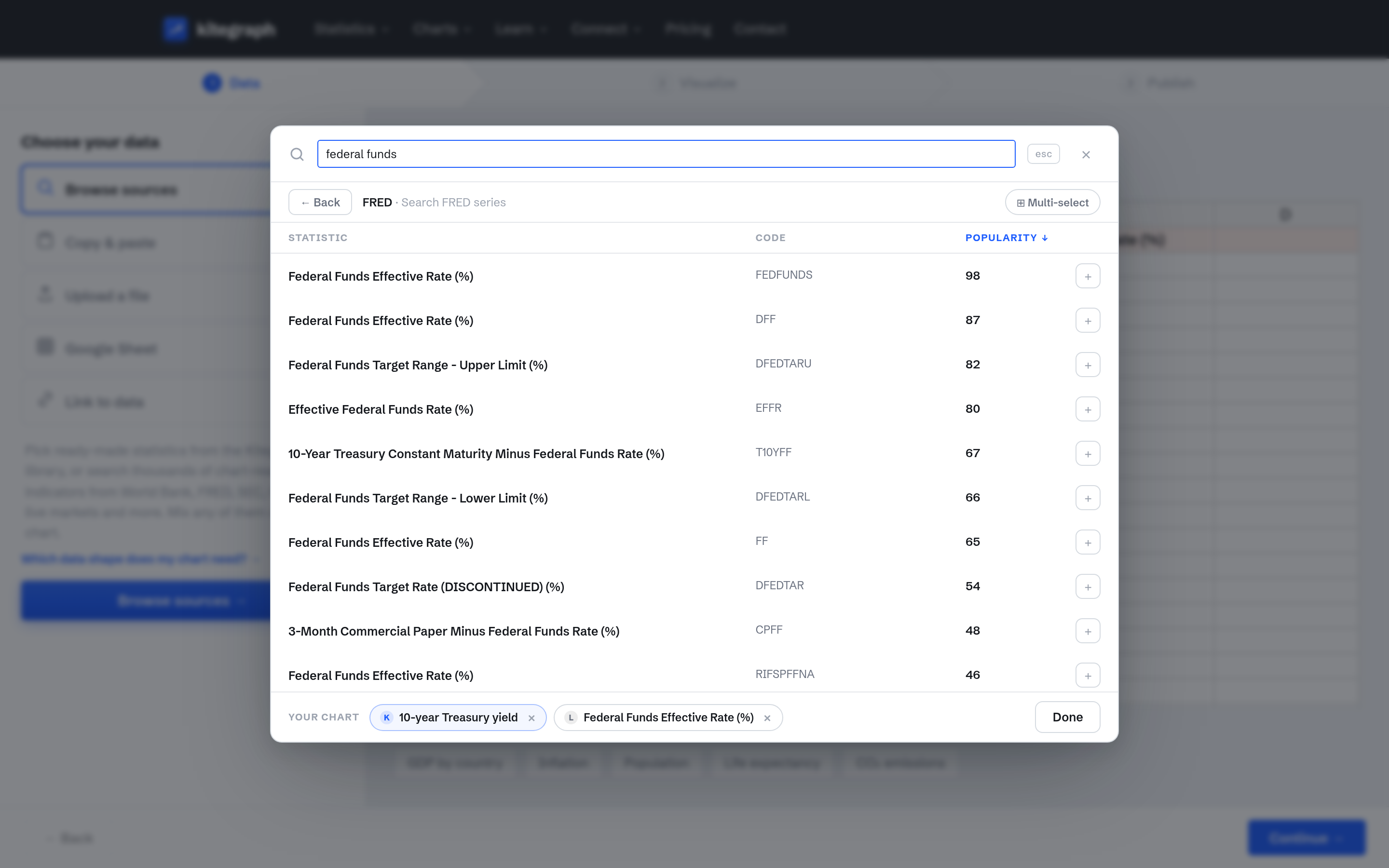Focus the federal funds search field

coord(666,154)
